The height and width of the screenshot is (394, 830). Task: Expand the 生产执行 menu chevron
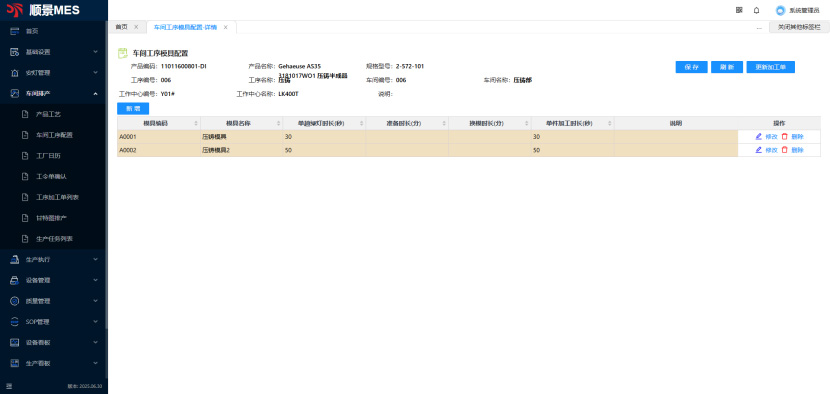[x=96, y=259]
